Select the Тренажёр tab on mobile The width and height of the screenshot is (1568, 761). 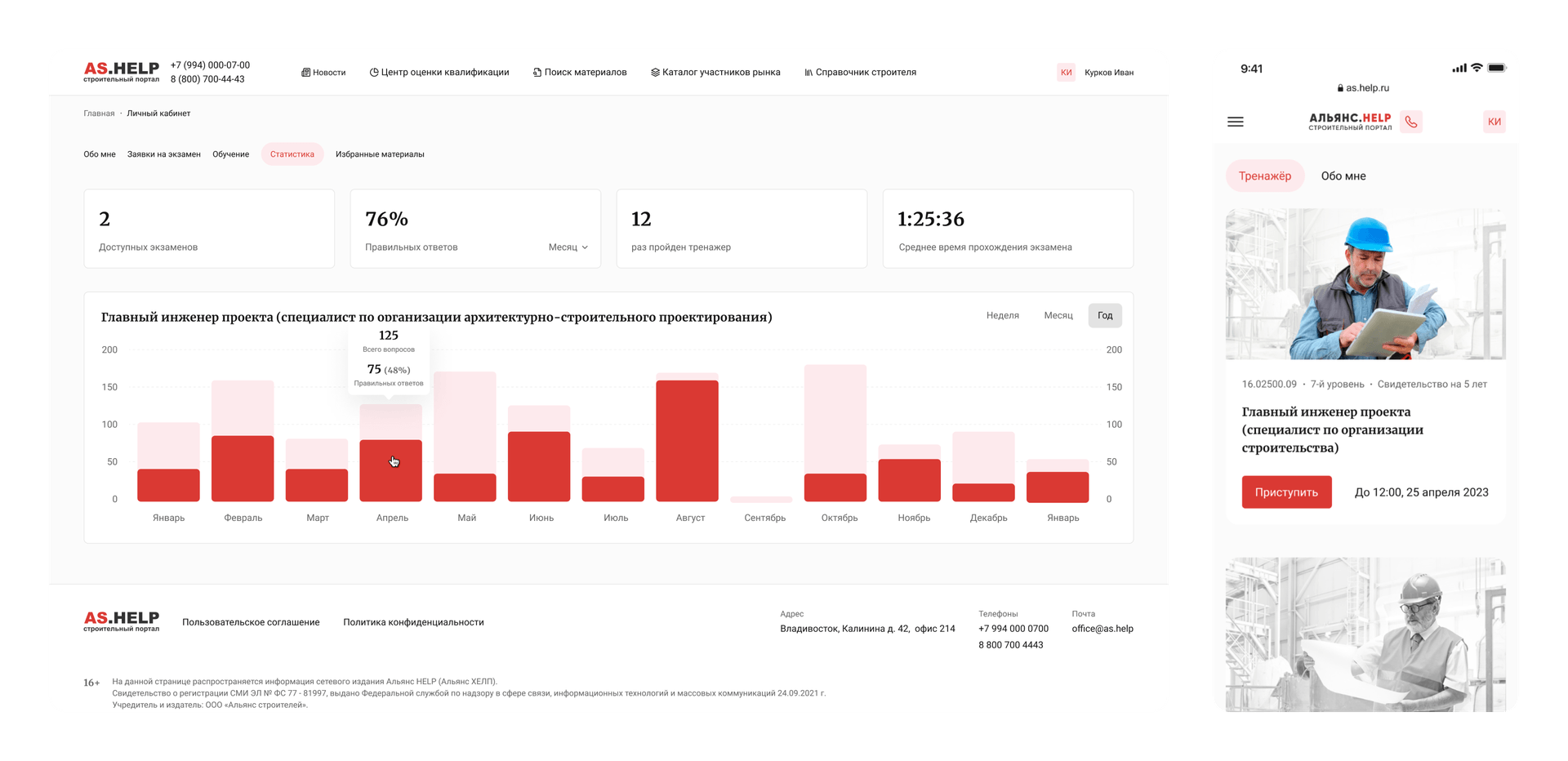[1264, 176]
